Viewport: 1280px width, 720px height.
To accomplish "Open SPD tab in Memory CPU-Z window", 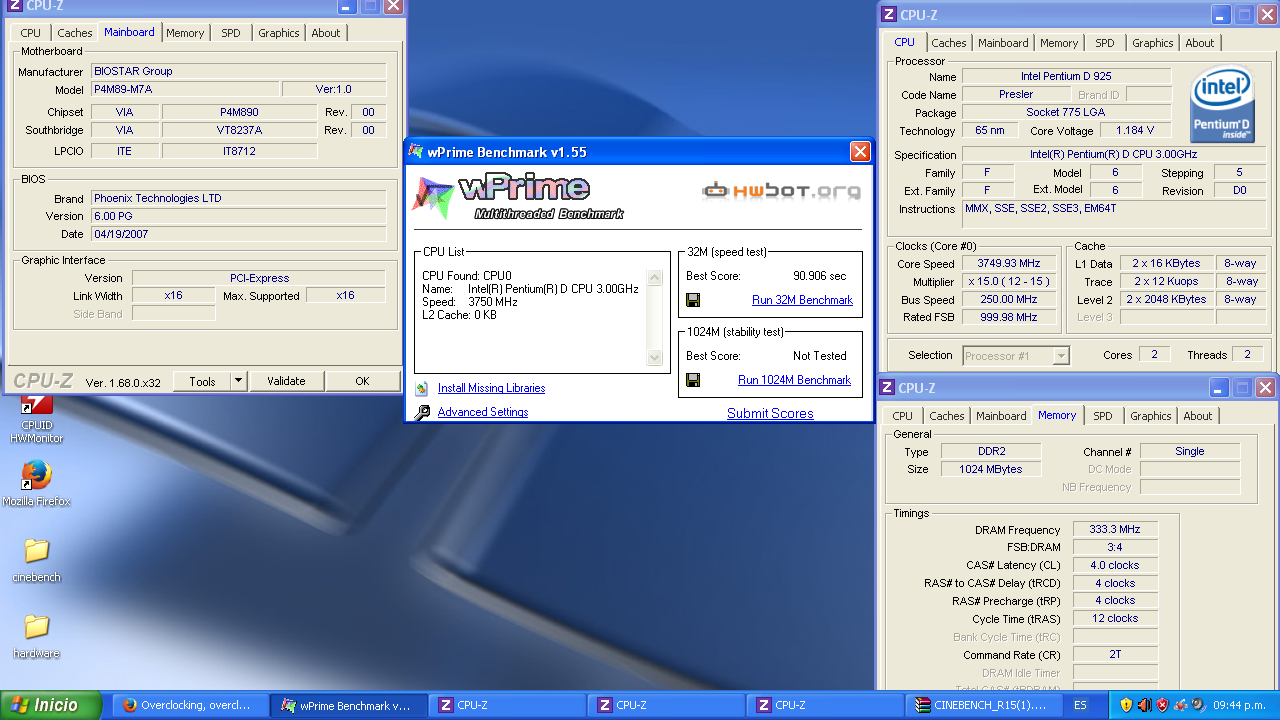I will [1102, 416].
